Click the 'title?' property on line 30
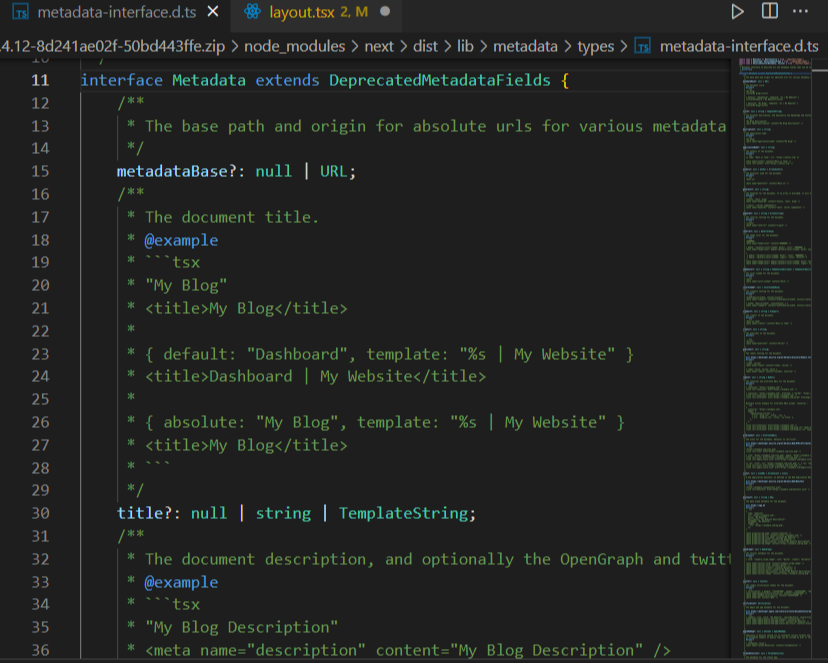Viewport: 828px width, 663px height. (144, 513)
